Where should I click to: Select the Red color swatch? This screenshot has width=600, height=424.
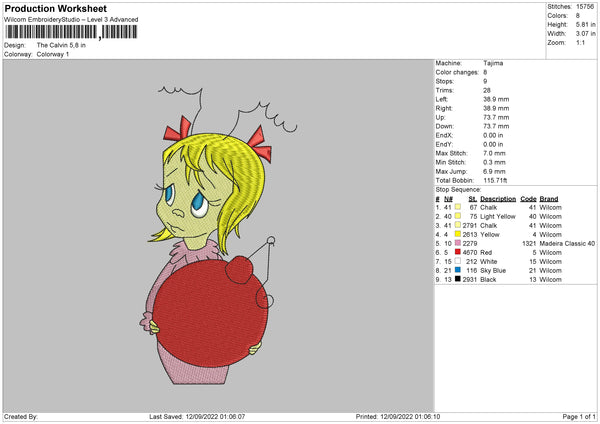click(458, 252)
